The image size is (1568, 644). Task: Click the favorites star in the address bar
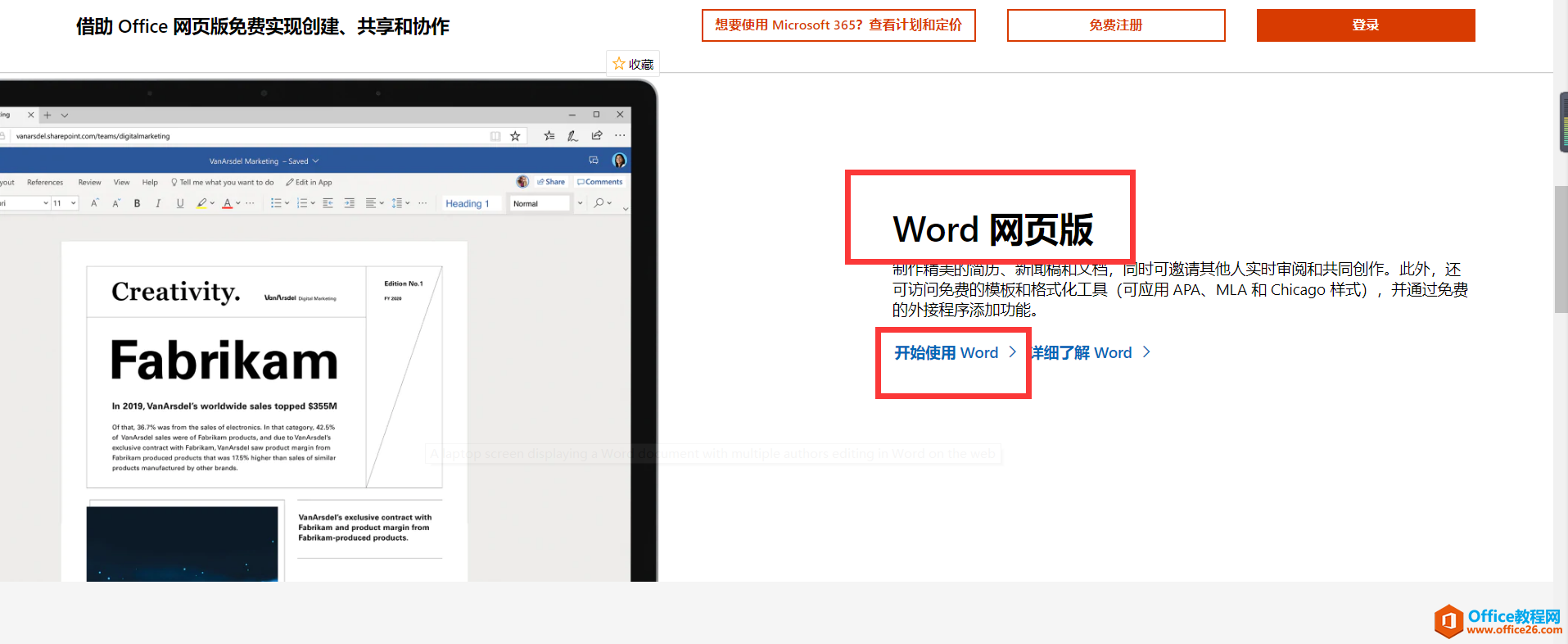point(515,136)
